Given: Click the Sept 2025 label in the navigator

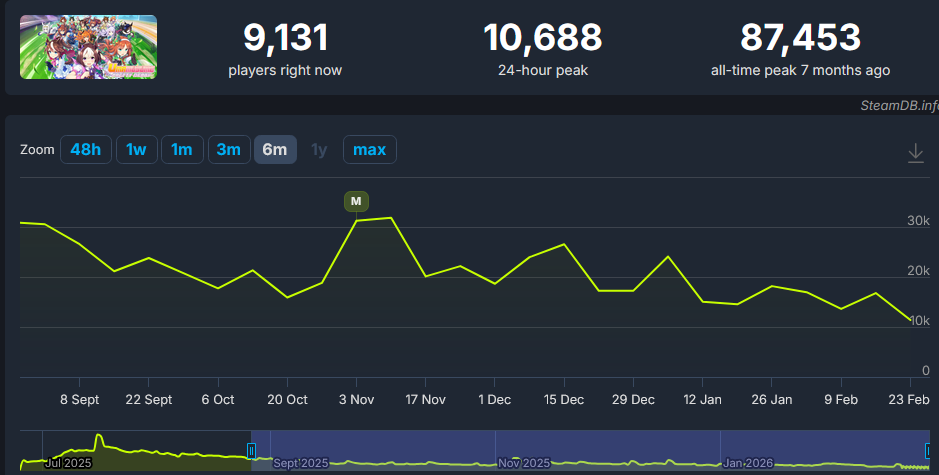Looking at the screenshot, I should [x=301, y=463].
